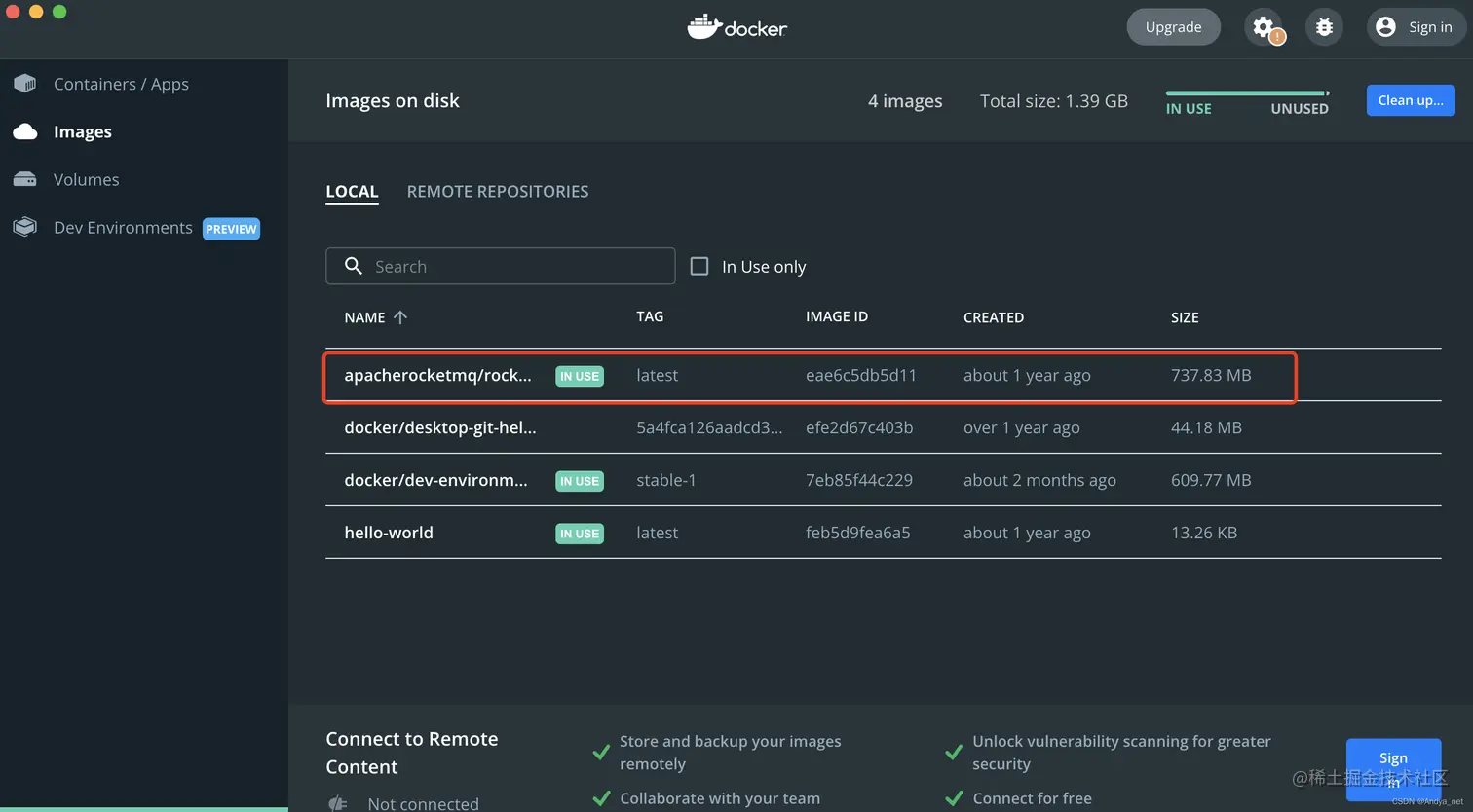Open the Clean up dialog

[1410, 100]
